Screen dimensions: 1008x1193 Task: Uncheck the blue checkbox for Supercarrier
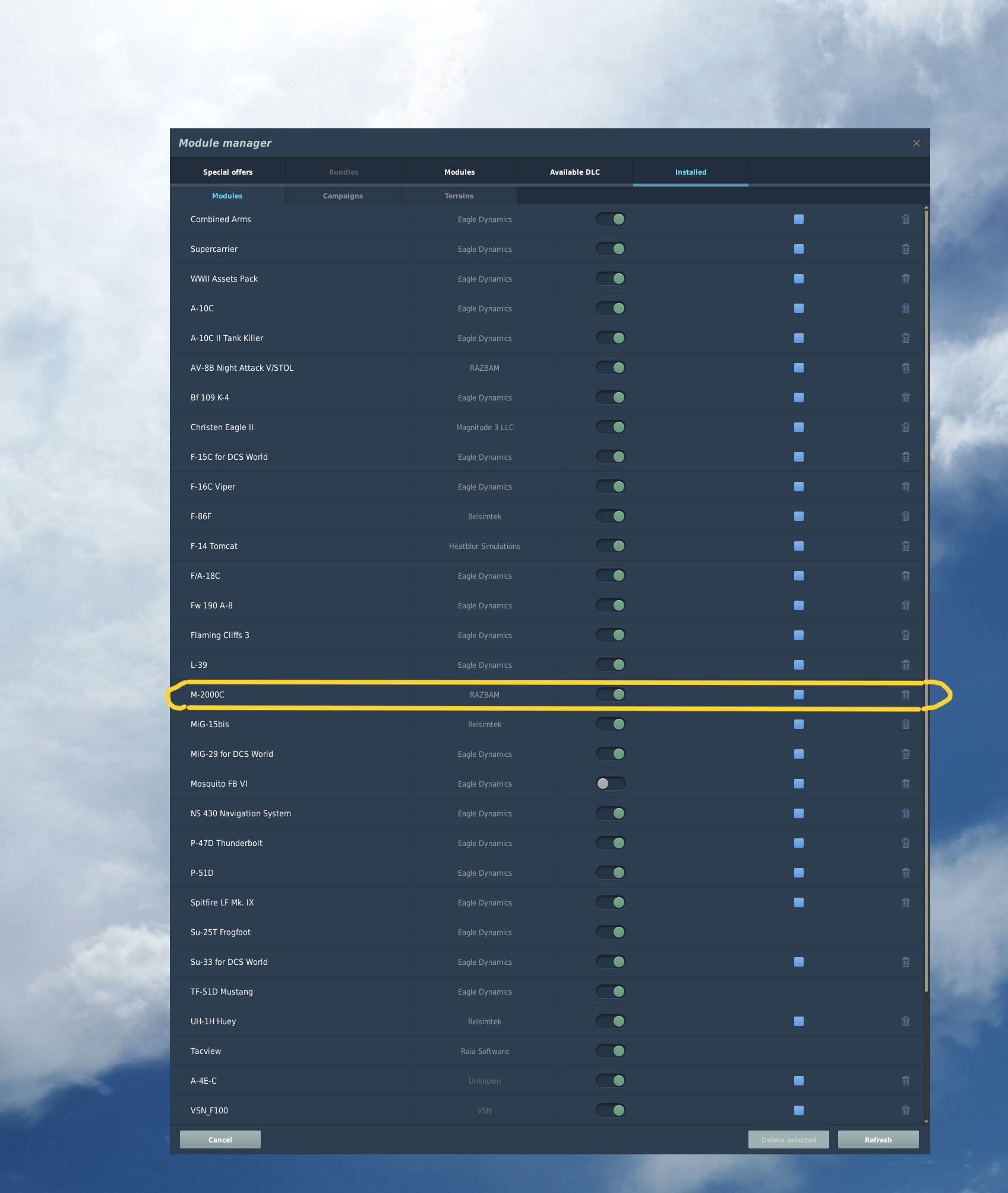(799, 249)
